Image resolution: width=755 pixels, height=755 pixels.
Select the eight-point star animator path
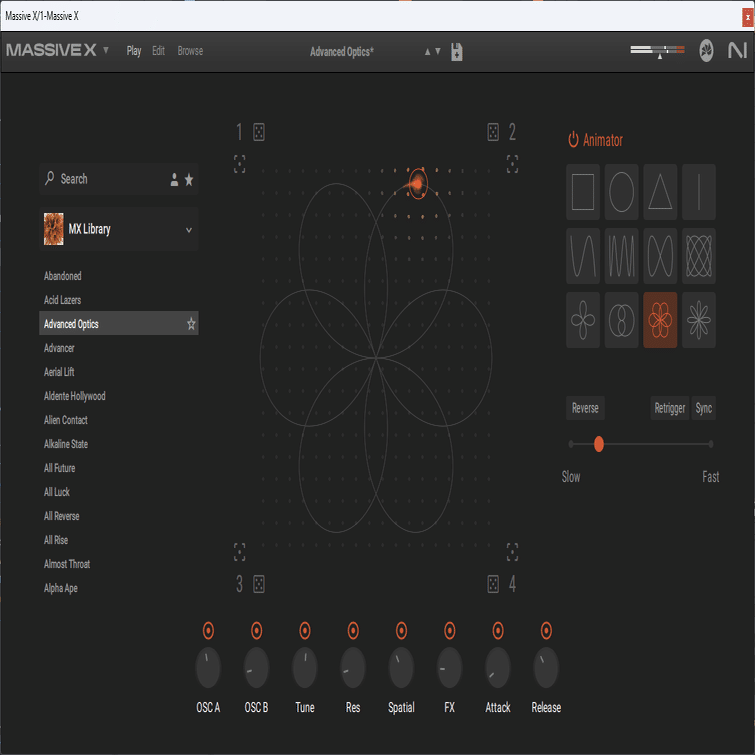click(698, 320)
